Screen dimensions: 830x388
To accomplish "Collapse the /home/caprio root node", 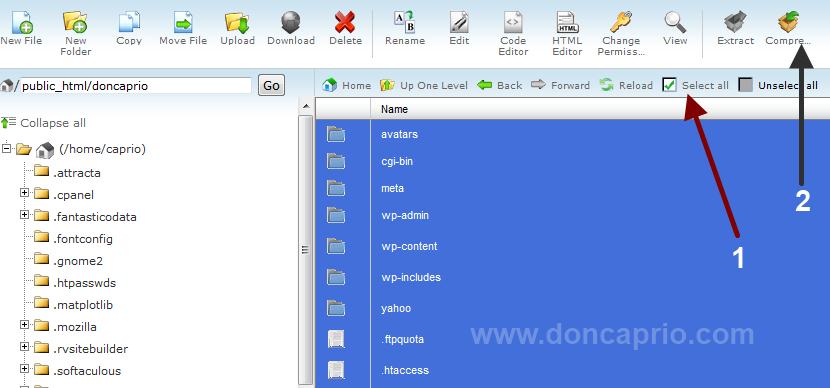I will click(x=6, y=148).
